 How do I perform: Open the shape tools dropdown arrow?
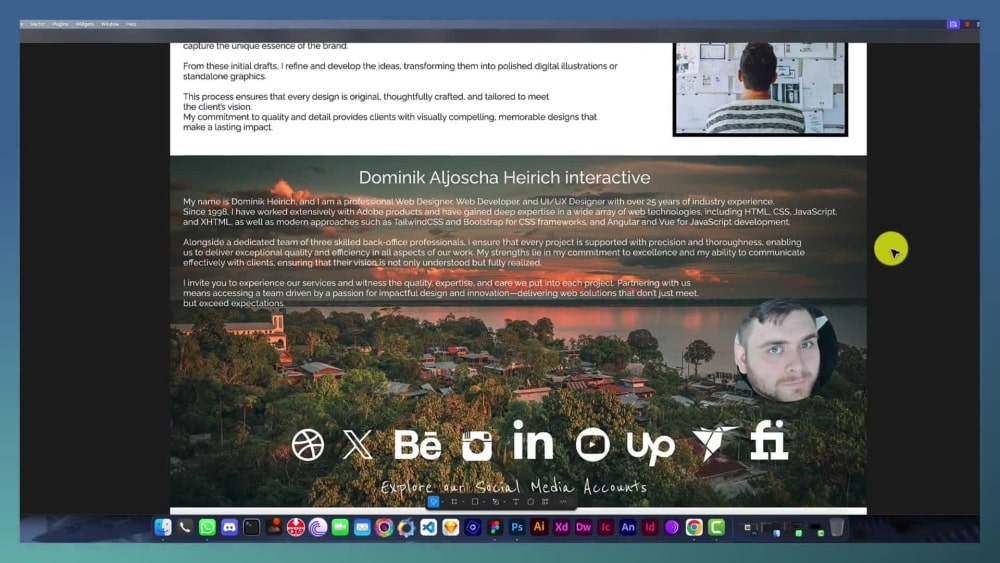484,502
